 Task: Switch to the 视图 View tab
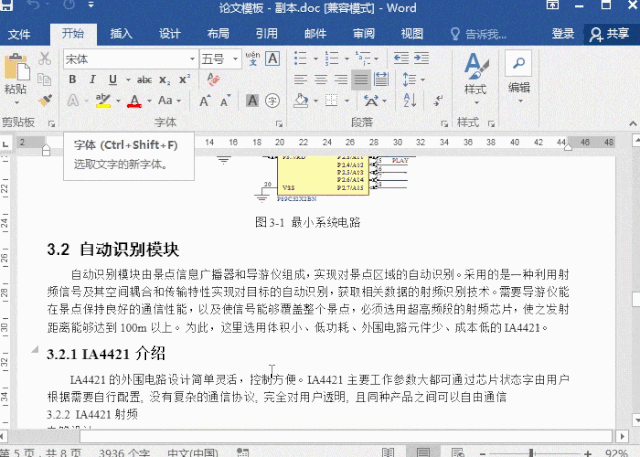(412, 34)
